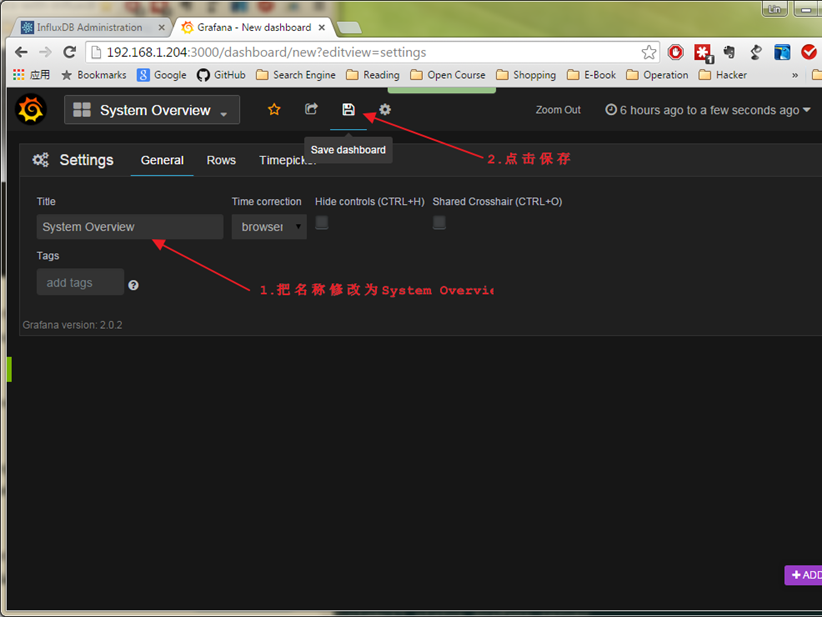Click the Grafana logo icon
822x617 pixels.
31,110
